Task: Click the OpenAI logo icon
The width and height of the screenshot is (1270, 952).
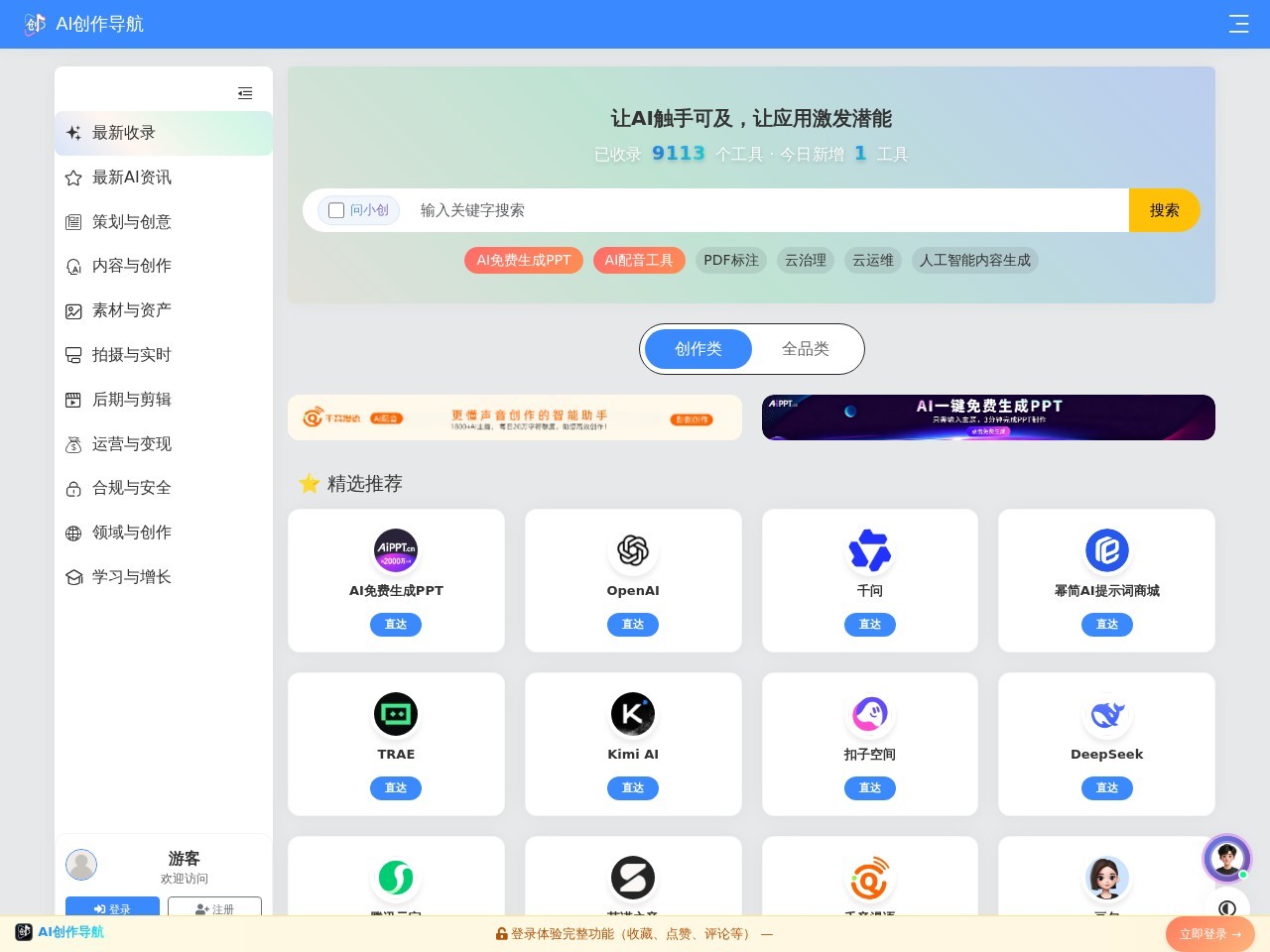Action: 633,550
